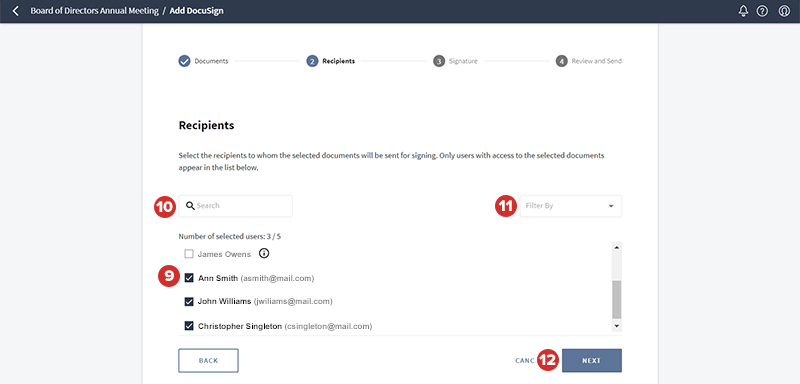
Task: Open the Filter By dropdown
Action: coord(570,206)
